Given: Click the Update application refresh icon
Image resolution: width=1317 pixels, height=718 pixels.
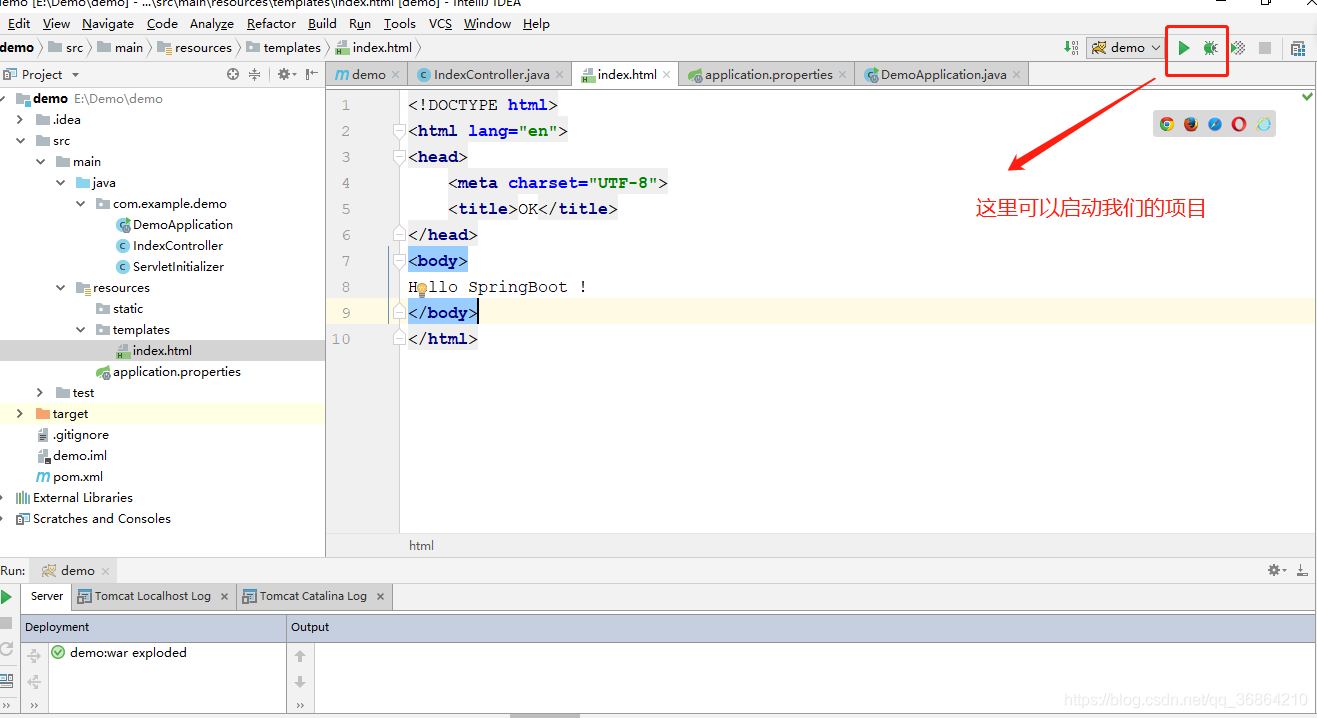Looking at the screenshot, I should pos(6,649).
